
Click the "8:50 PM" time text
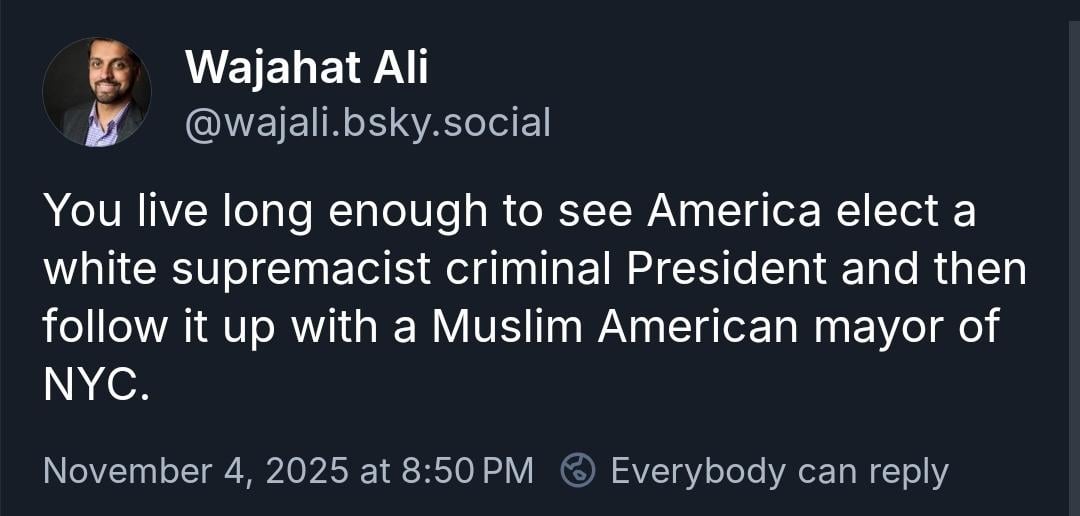pyautogui.click(x=467, y=470)
